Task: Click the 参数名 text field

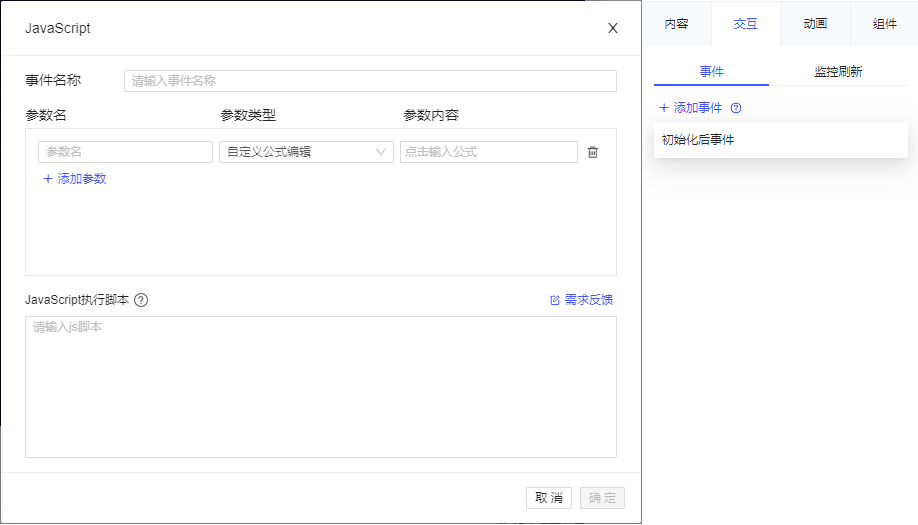Action: pyautogui.click(x=125, y=152)
